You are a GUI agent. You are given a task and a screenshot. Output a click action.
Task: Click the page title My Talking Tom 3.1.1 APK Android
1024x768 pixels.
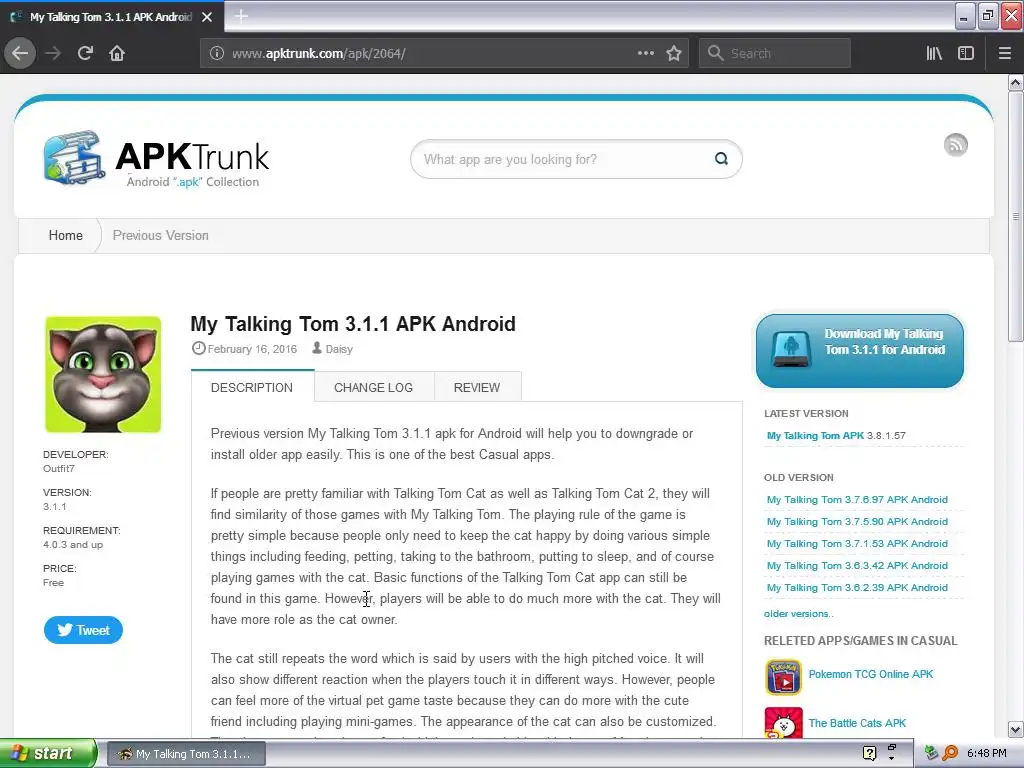[x=353, y=324]
